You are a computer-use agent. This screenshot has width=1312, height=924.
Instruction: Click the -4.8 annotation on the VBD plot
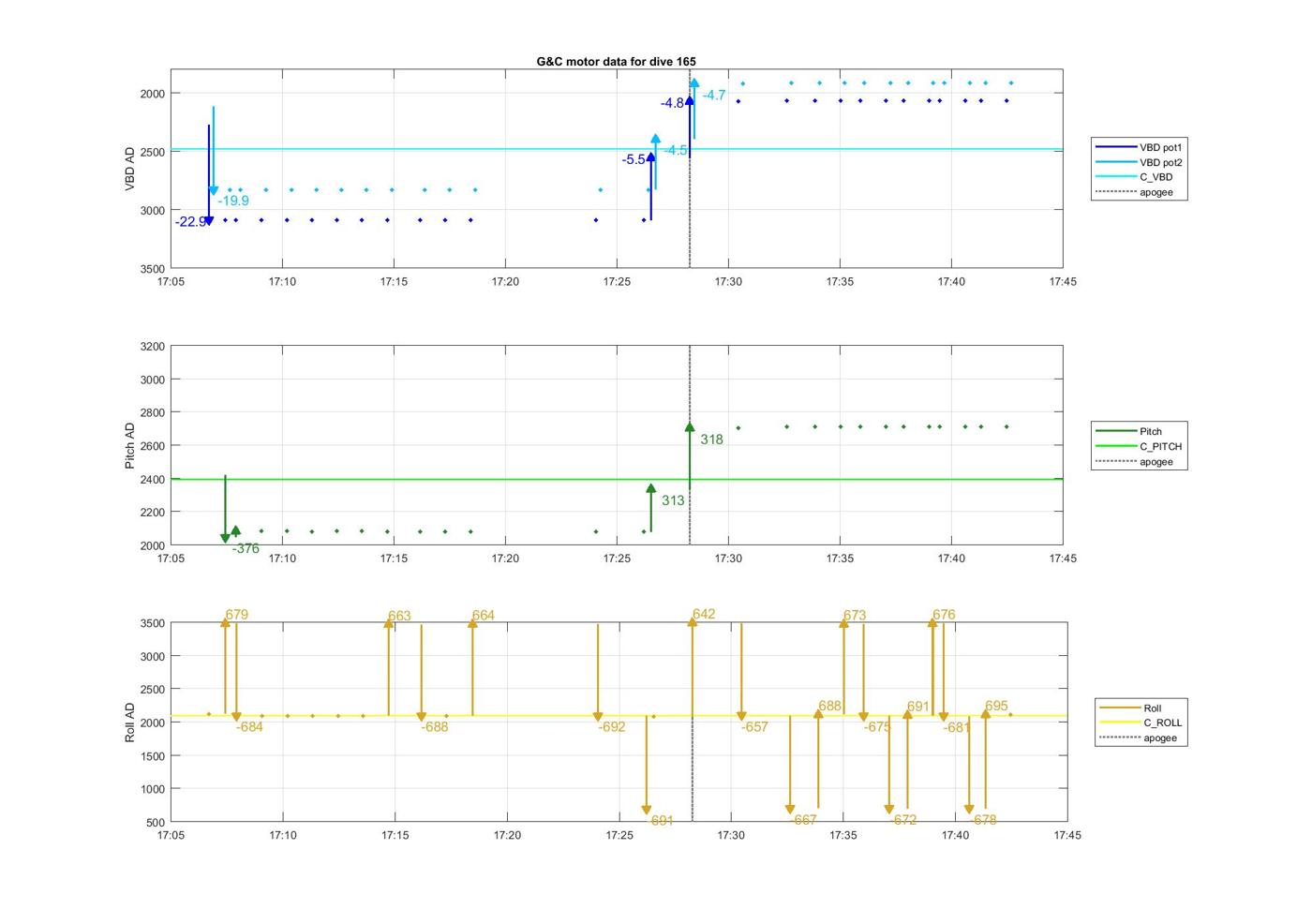pyautogui.click(x=672, y=103)
